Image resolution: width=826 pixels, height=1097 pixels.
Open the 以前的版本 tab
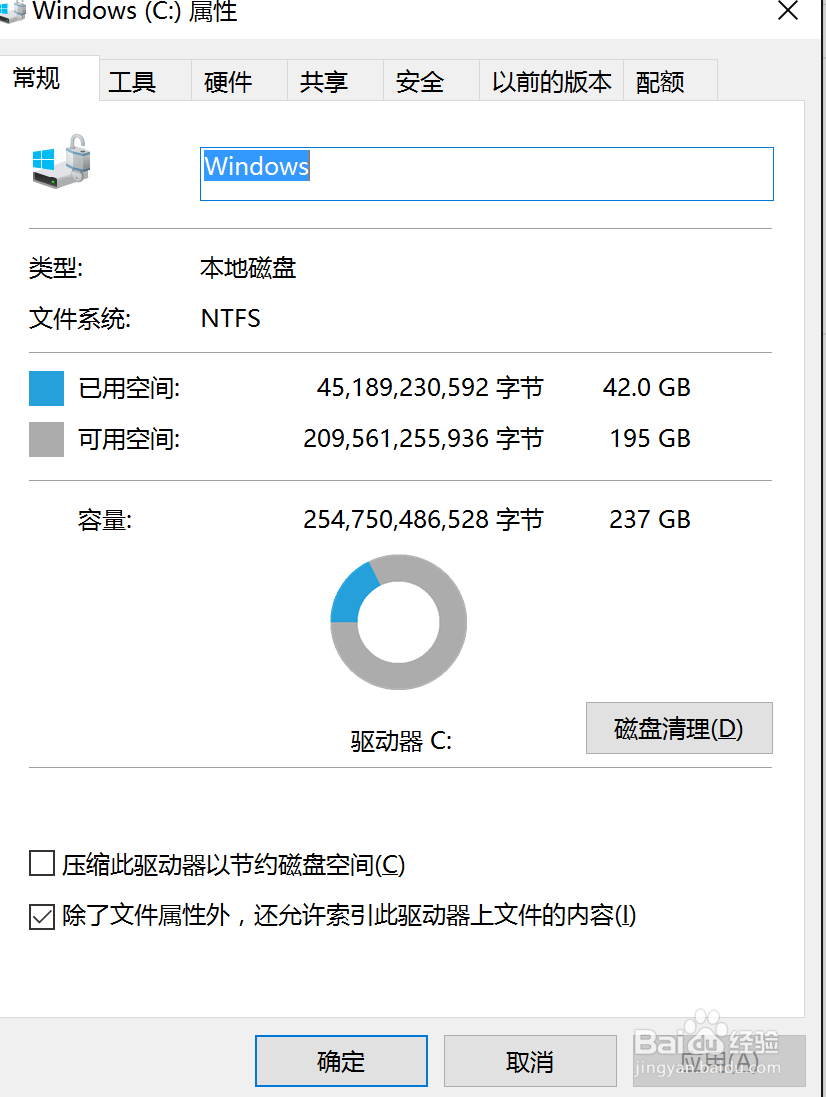pos(551,81)
